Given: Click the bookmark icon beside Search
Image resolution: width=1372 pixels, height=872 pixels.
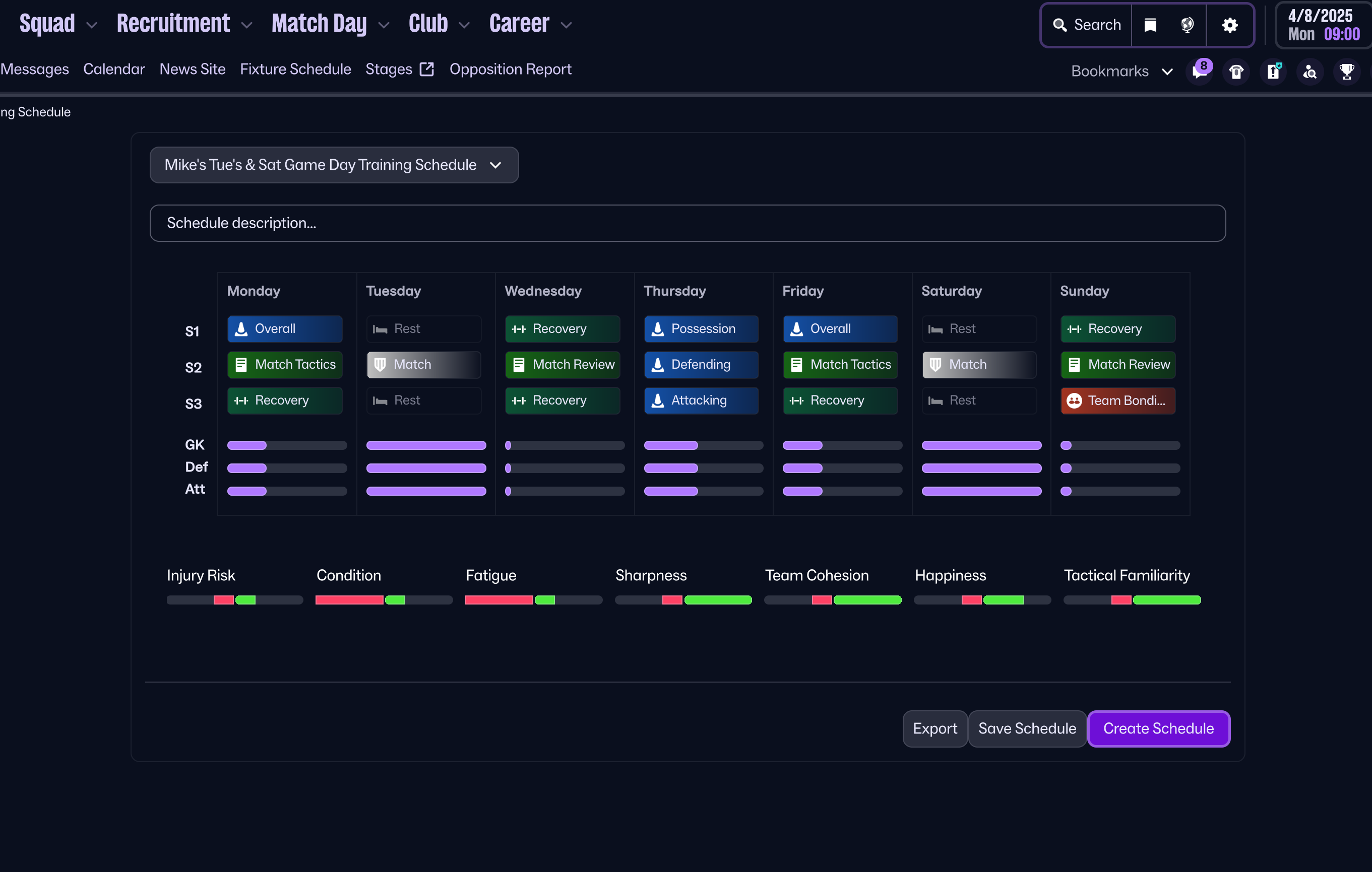Looking at the screenshot, I should [1150, 25].
